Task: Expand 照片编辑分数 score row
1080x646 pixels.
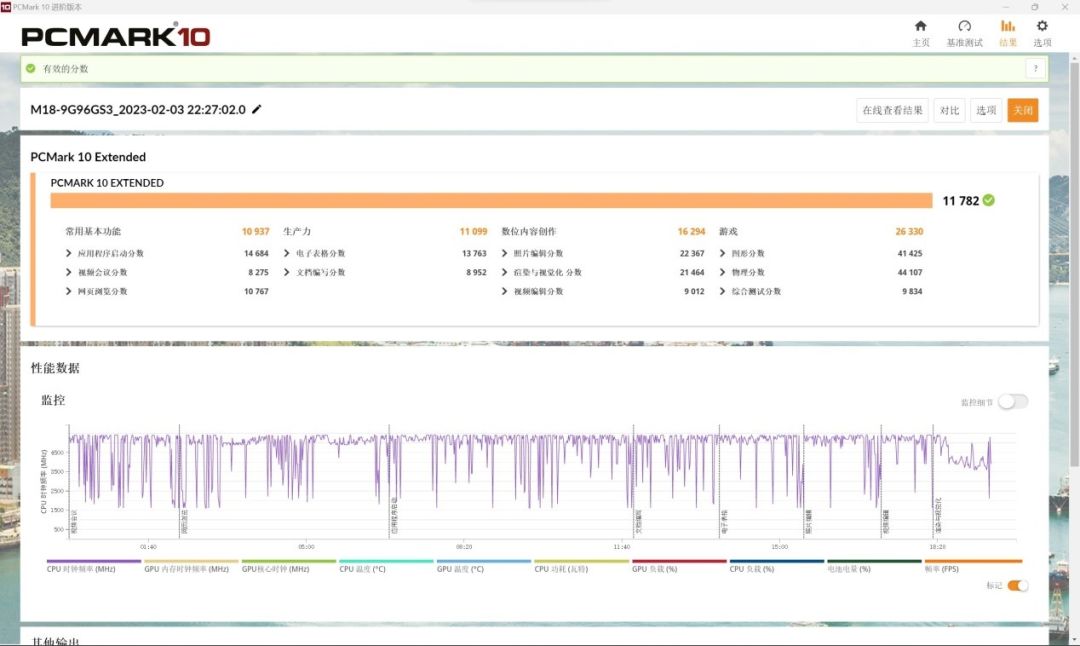Action: tap(505, 254)
